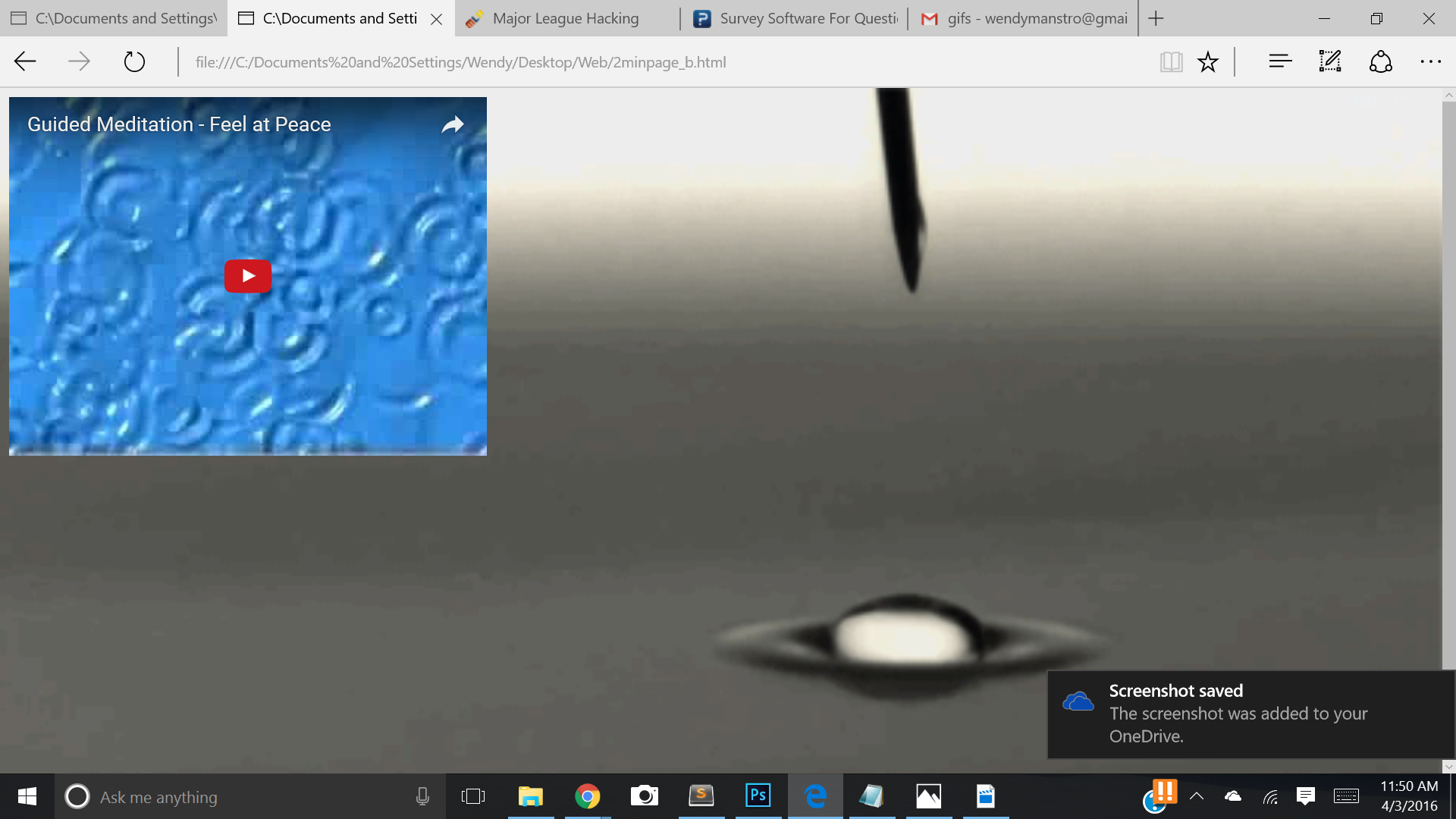
Task: Open the Hub lines icon
Action: pos(1280,61)
